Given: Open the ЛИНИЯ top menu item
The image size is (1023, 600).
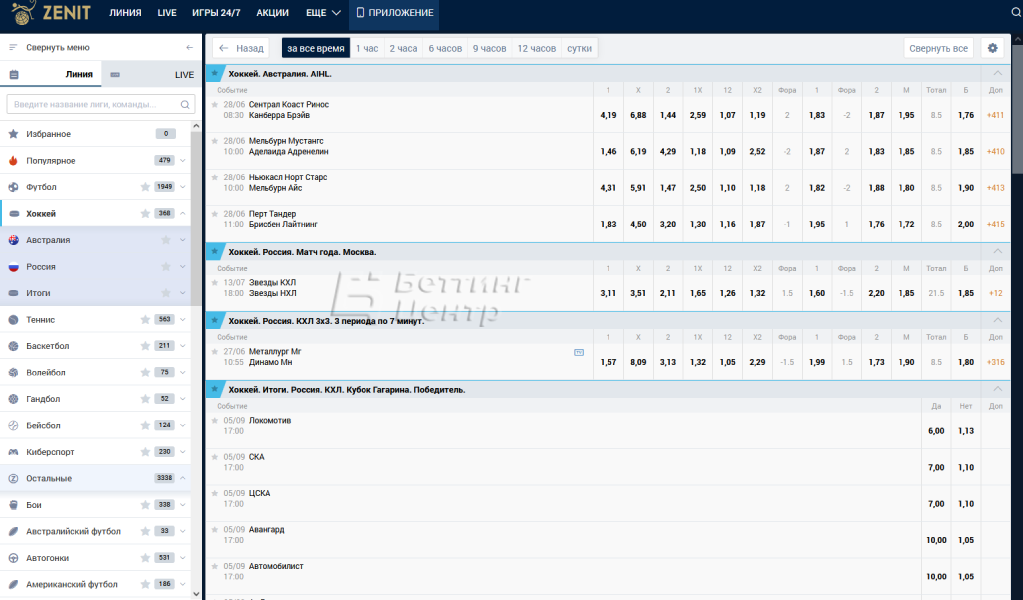Looking at the screenshot, I should (x=125, y=12).
